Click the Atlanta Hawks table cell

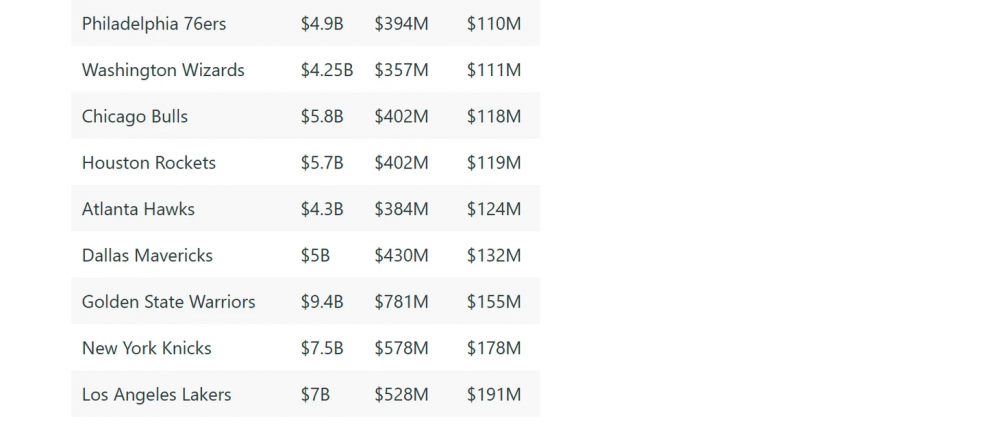[138, 209]
